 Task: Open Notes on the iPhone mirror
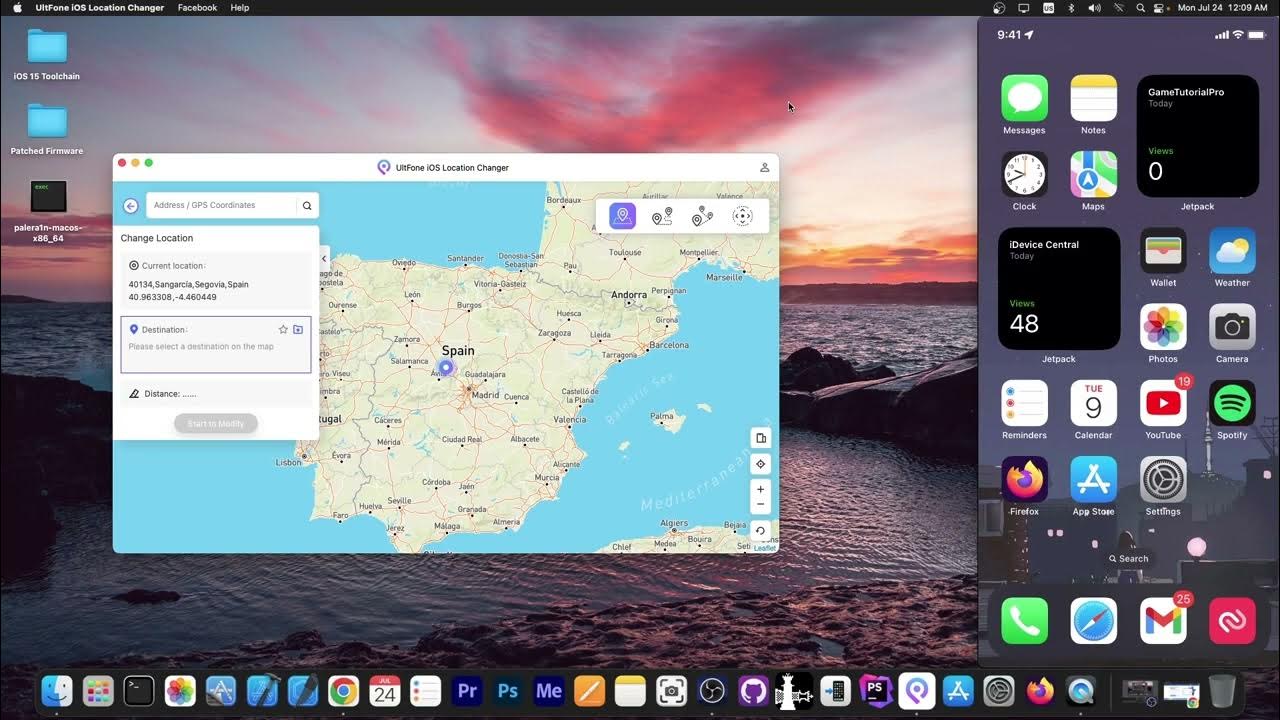click(x=1093, y=98)
